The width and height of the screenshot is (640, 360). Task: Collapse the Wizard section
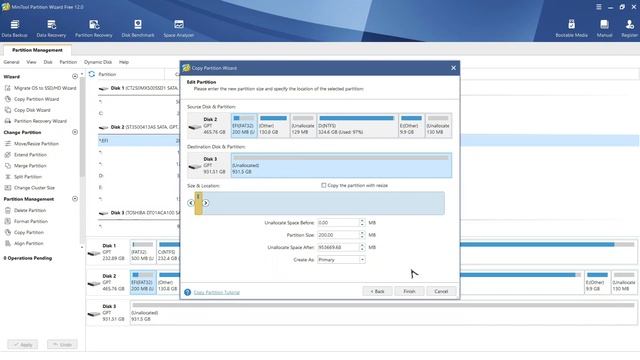coord(75,76)
